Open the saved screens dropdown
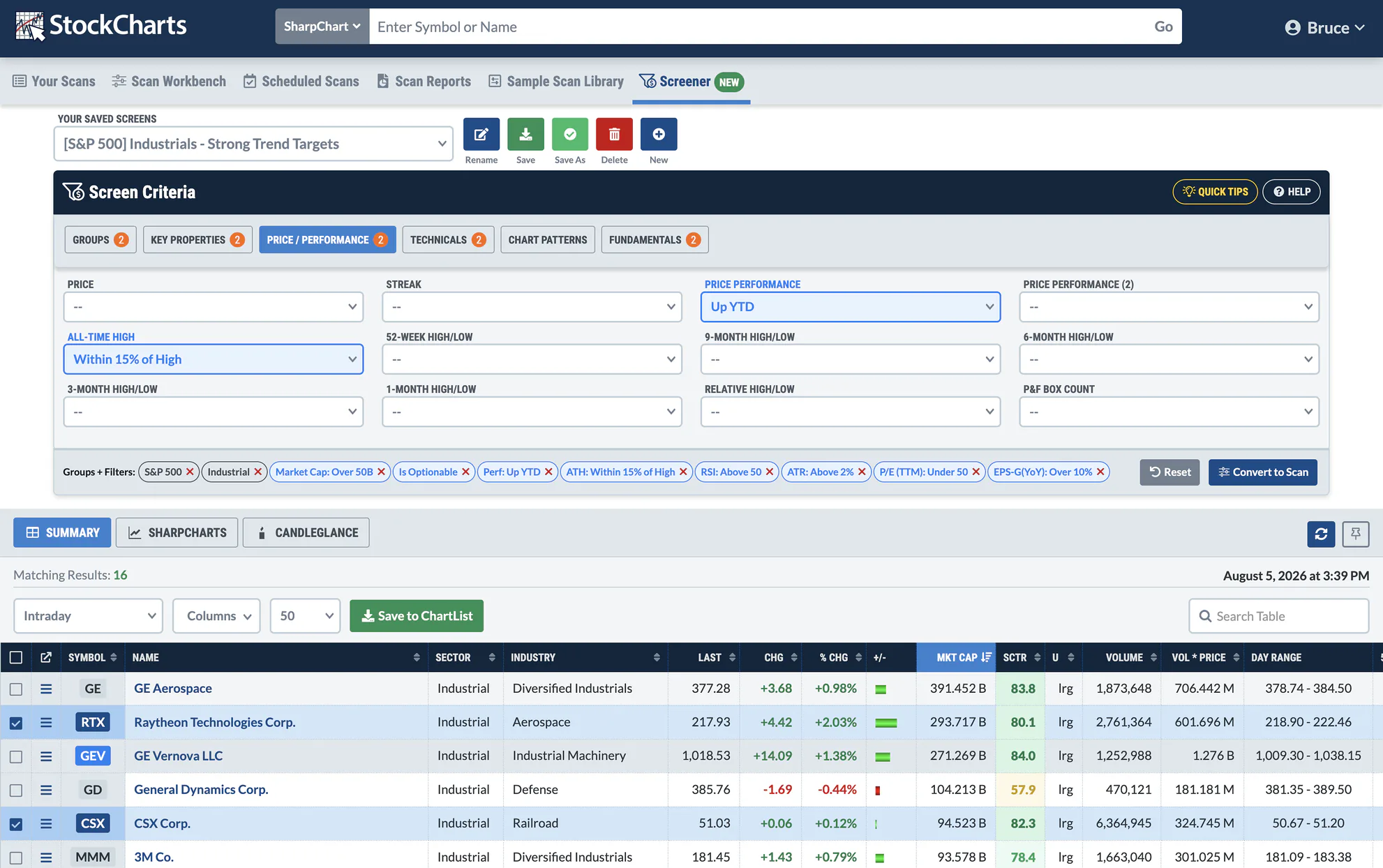This screenshot has height=868, width=1383. 253,144
